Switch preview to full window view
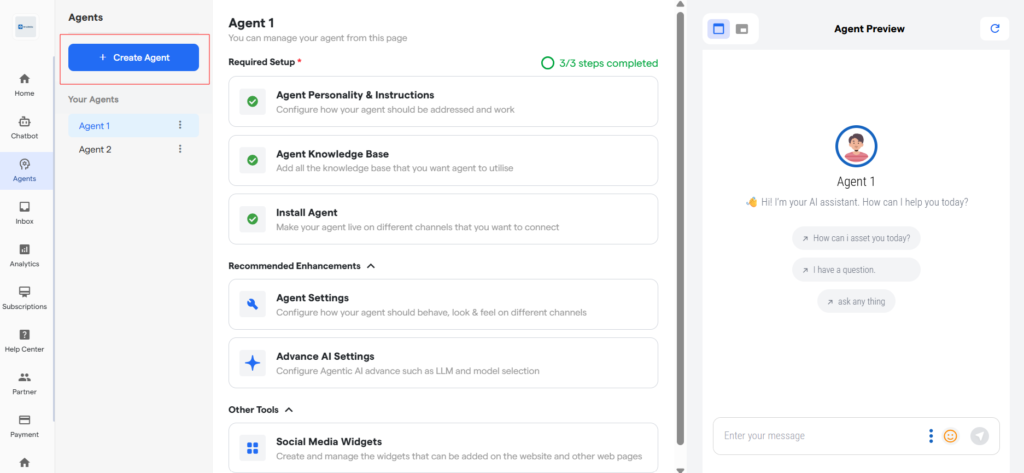The image size is (1024, 473). tap(719, 29)
